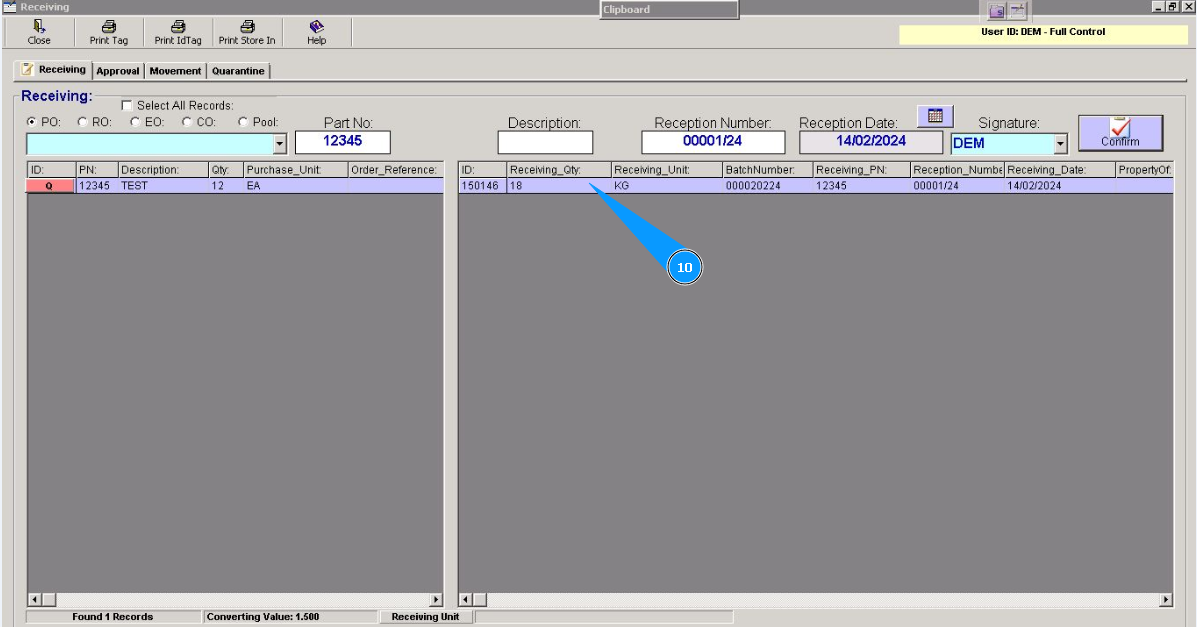Select the Pool radio button
The height and width of the screenshot is (629, 1197).
point(243,121)
